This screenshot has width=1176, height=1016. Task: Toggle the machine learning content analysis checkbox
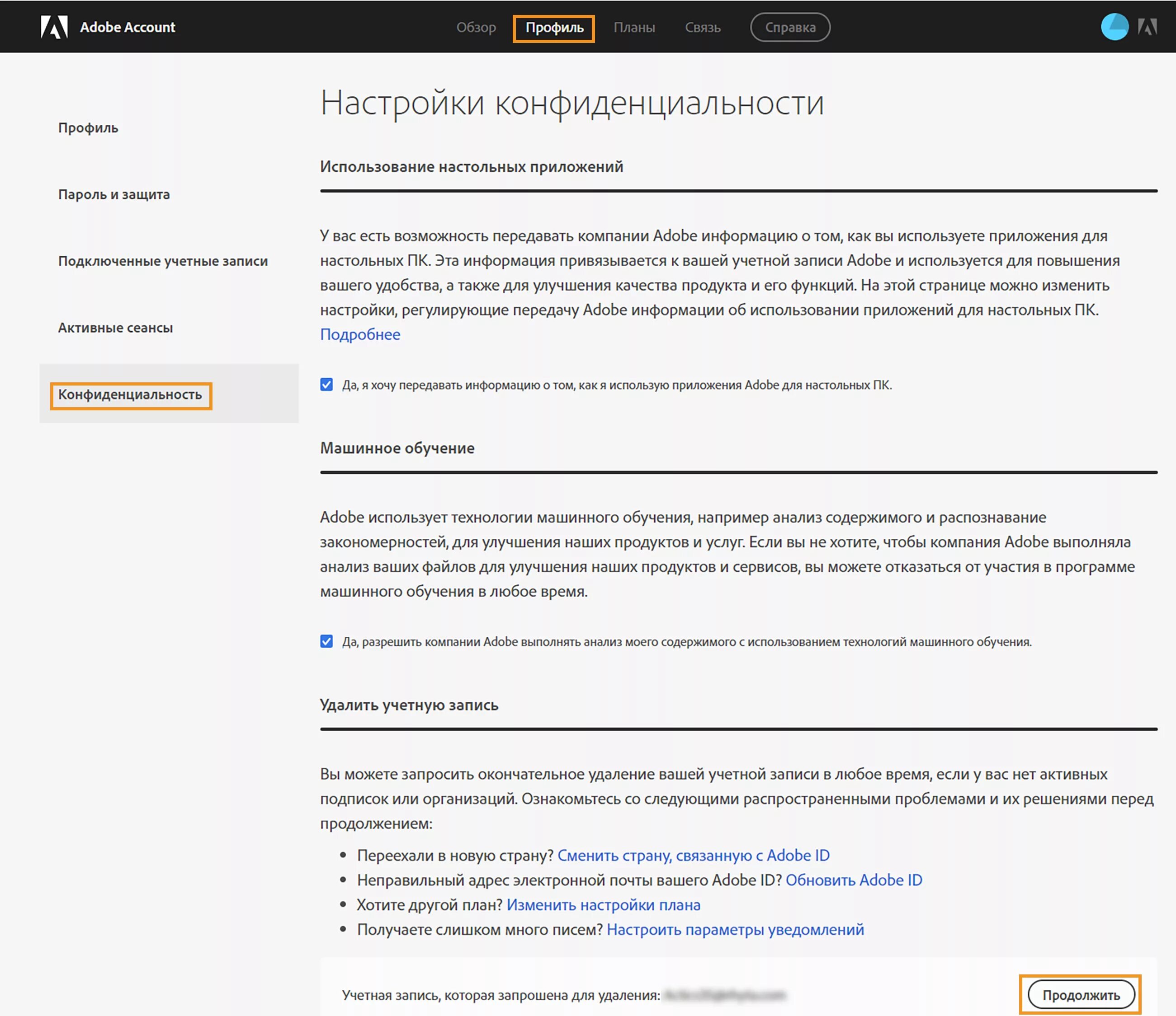coord(326,642)
